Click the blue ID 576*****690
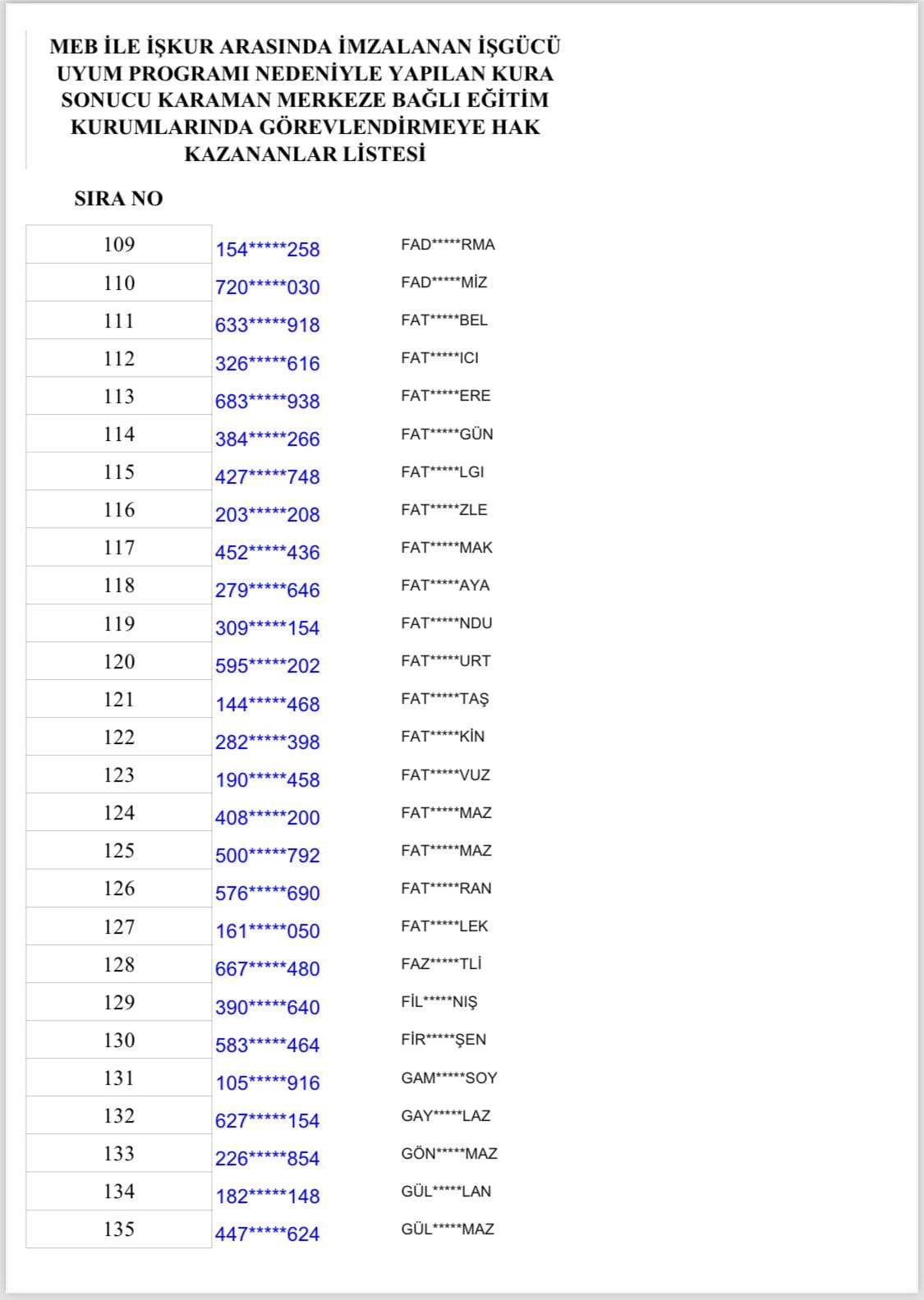This screenshot has height=1300, width=924. (x=268, y=893)
